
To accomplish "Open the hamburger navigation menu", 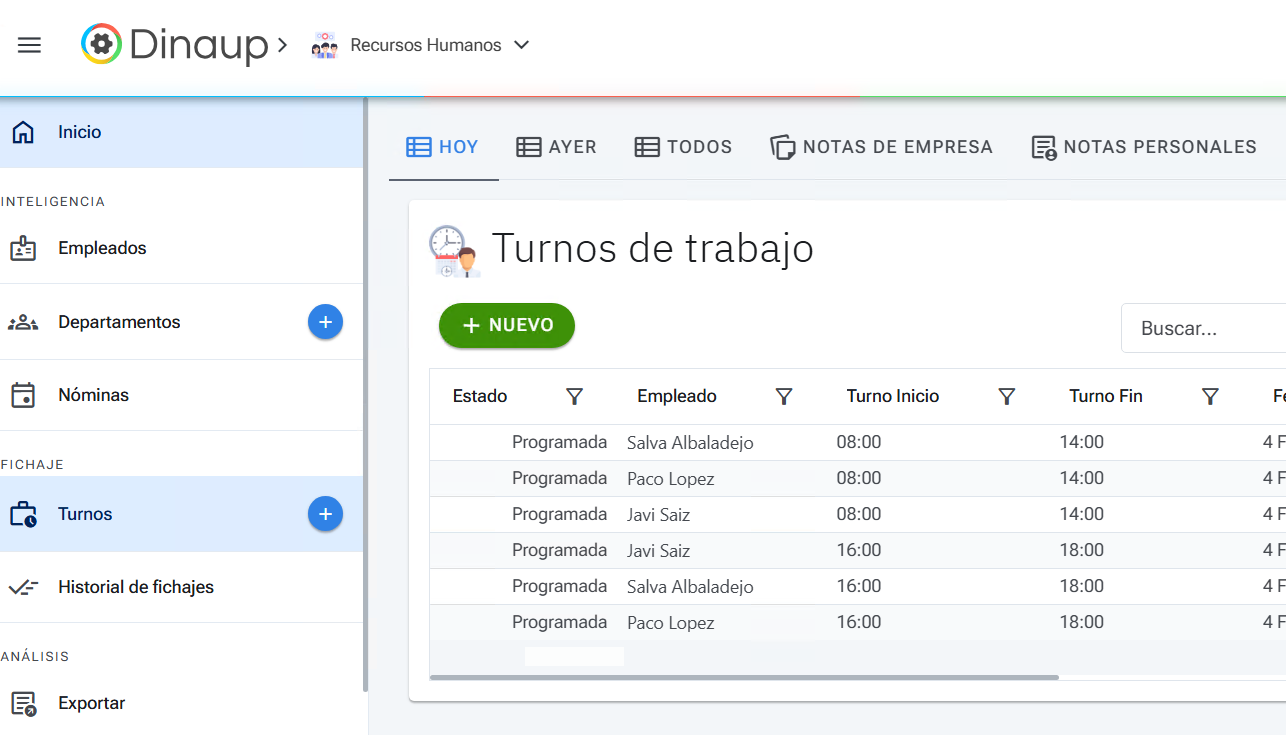I will coord(29,44).
